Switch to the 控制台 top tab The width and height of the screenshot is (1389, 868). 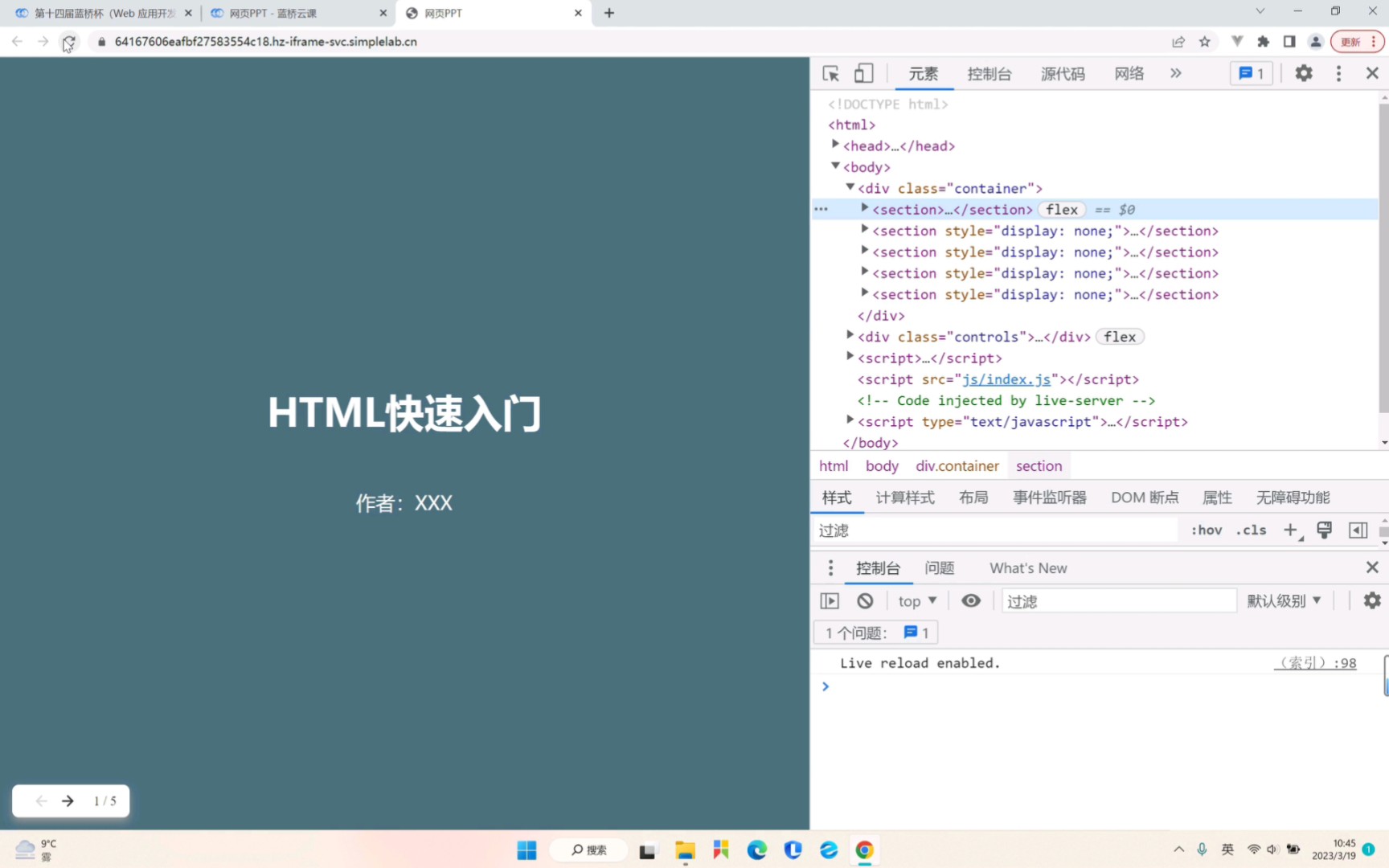[x=989, y=74]
